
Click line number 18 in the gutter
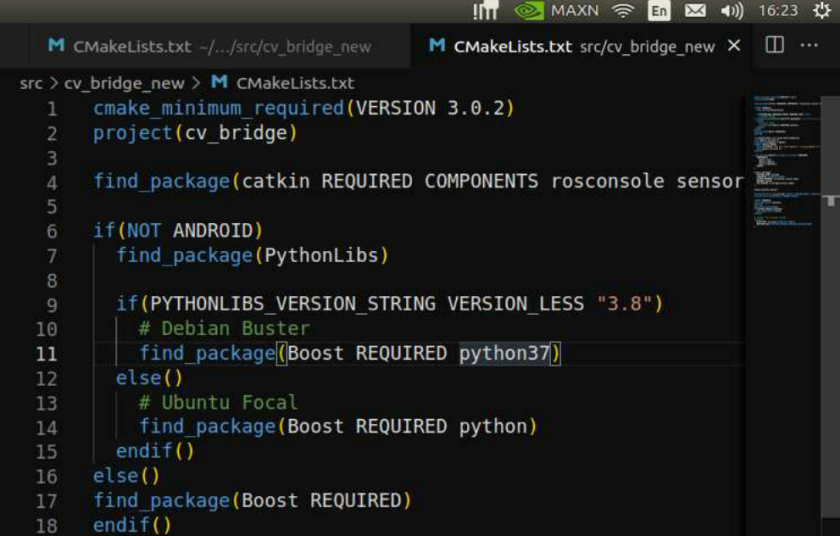point(47,525)
